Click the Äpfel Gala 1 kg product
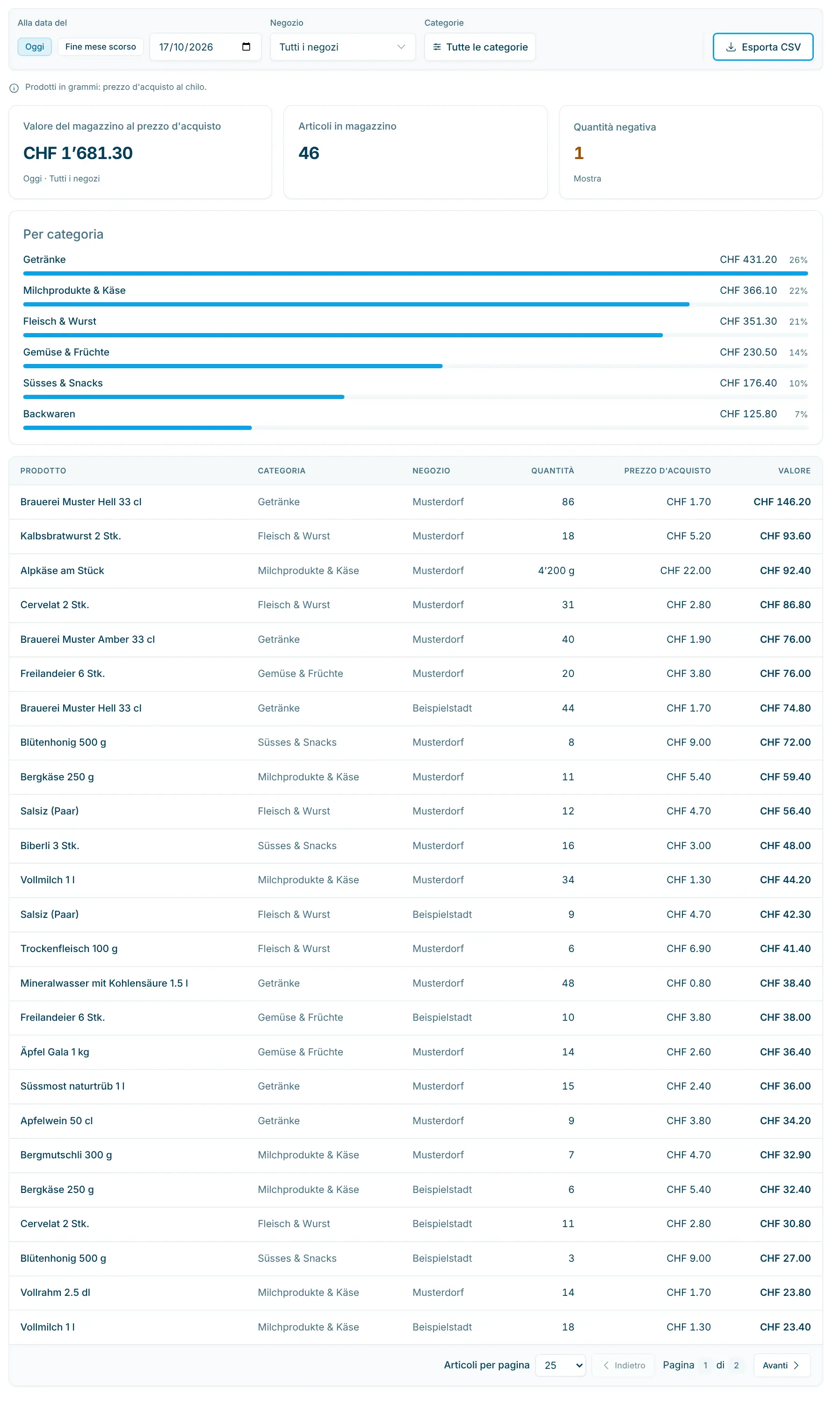Image resolution: width=840 pixels, height=1403 pixels. tap(55, 1052)
